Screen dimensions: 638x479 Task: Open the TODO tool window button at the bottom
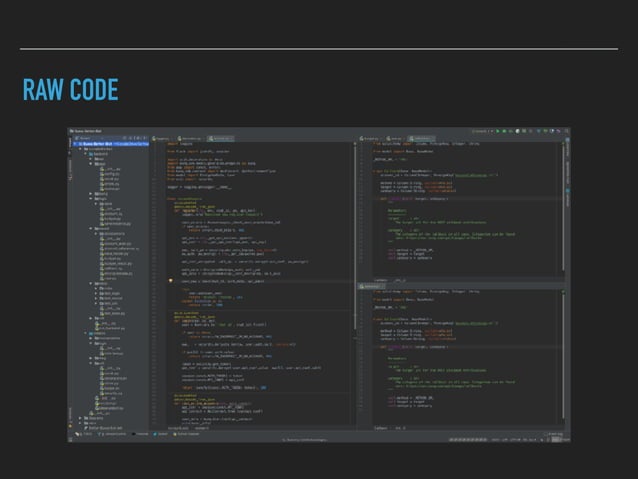pos(84,434)
